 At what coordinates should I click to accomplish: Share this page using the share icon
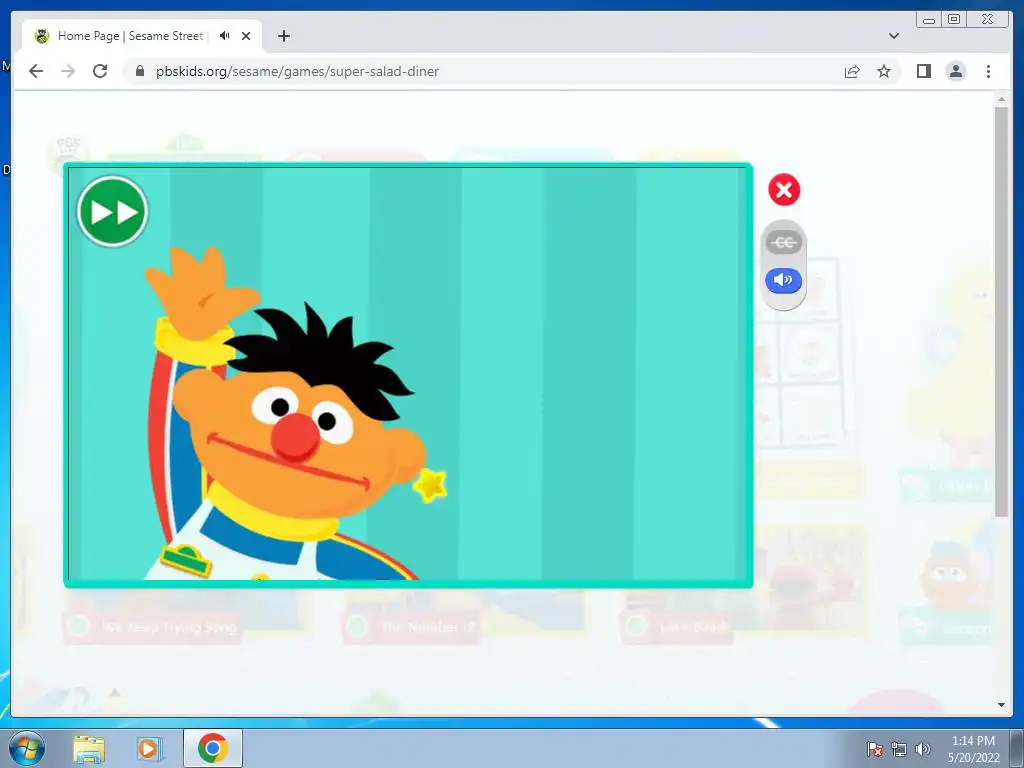(852, 71)
